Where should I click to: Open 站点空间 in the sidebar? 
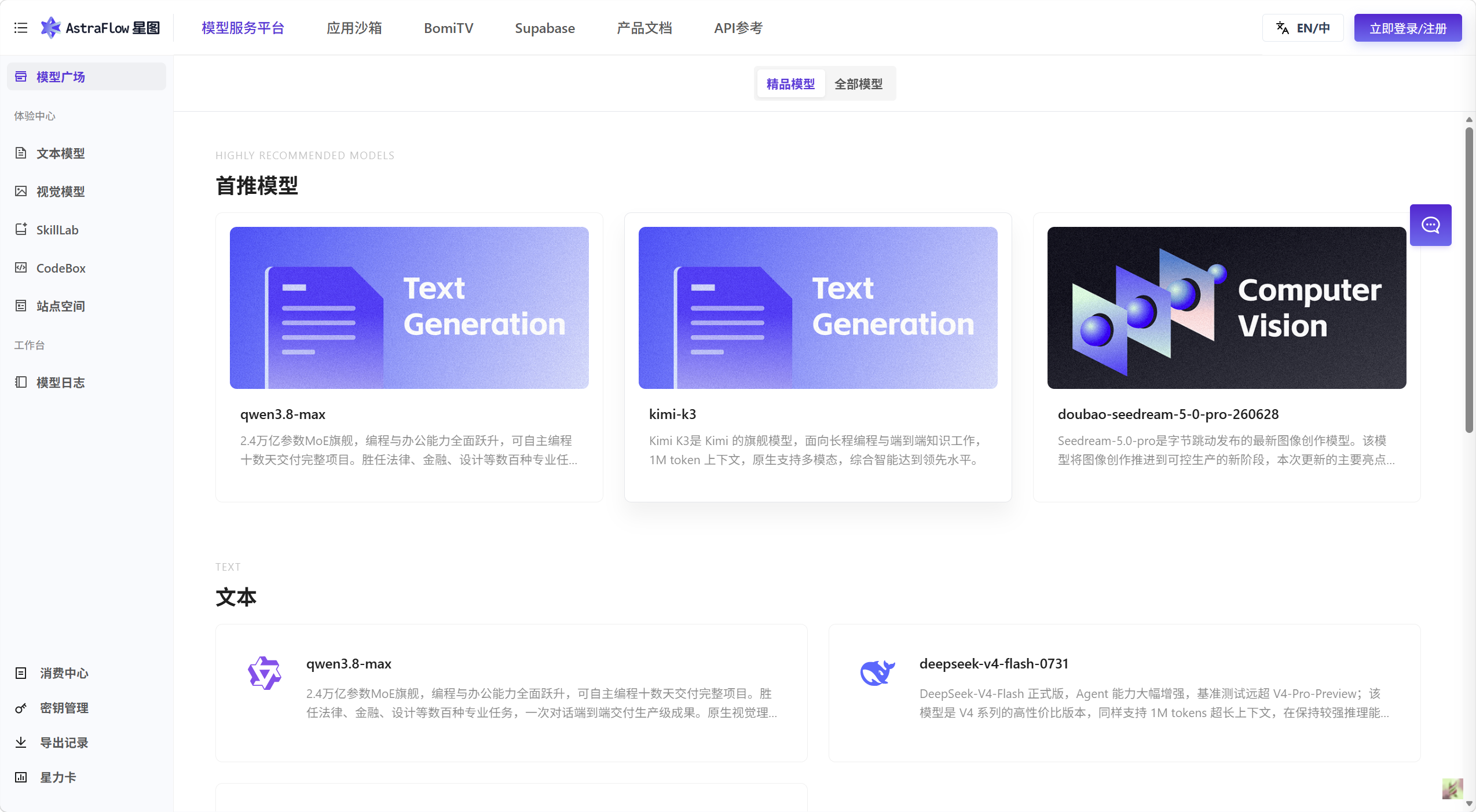click(x=86, y=306)
